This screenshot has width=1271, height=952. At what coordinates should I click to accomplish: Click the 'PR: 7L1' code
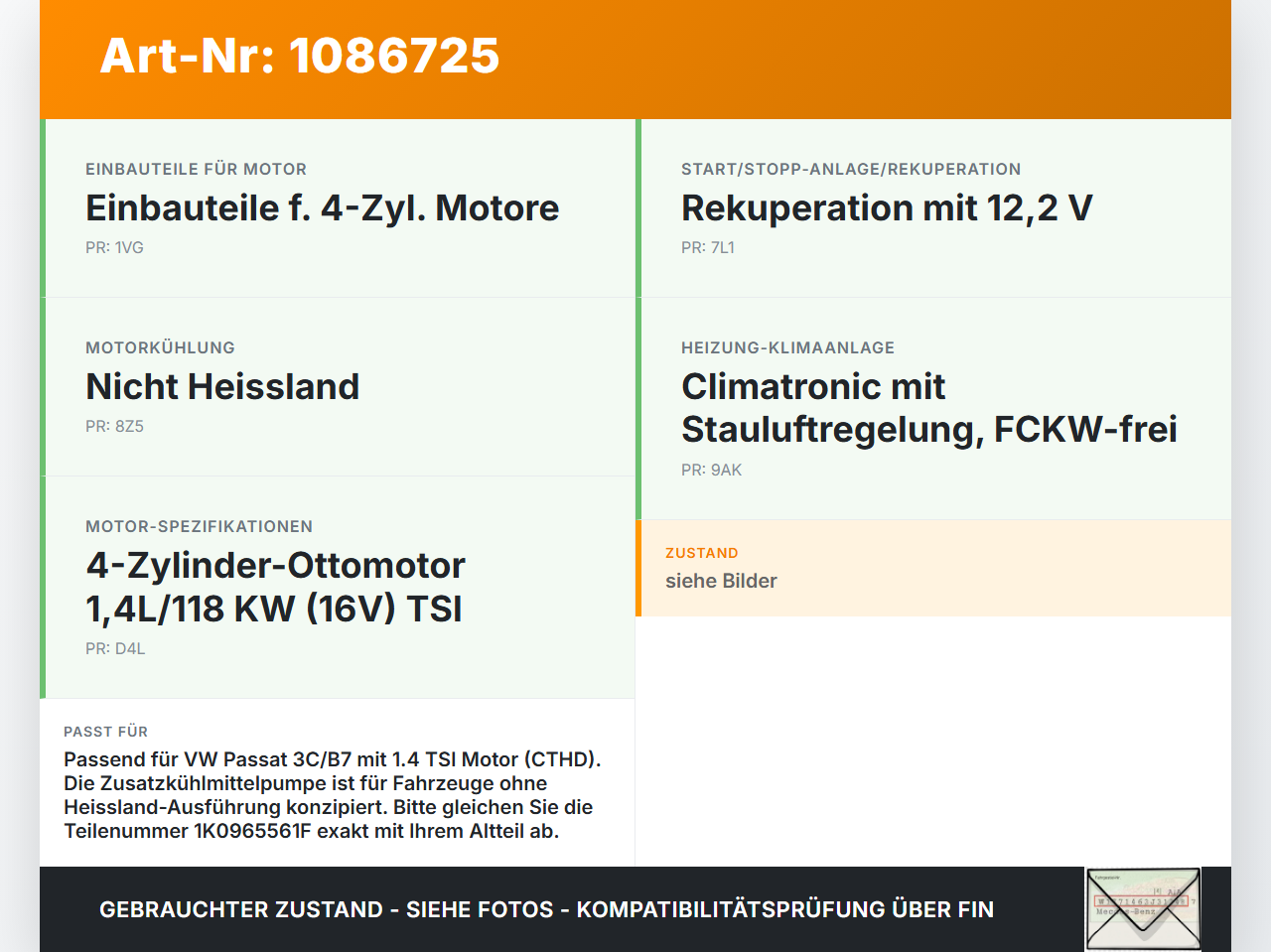(x=708, y=248)
